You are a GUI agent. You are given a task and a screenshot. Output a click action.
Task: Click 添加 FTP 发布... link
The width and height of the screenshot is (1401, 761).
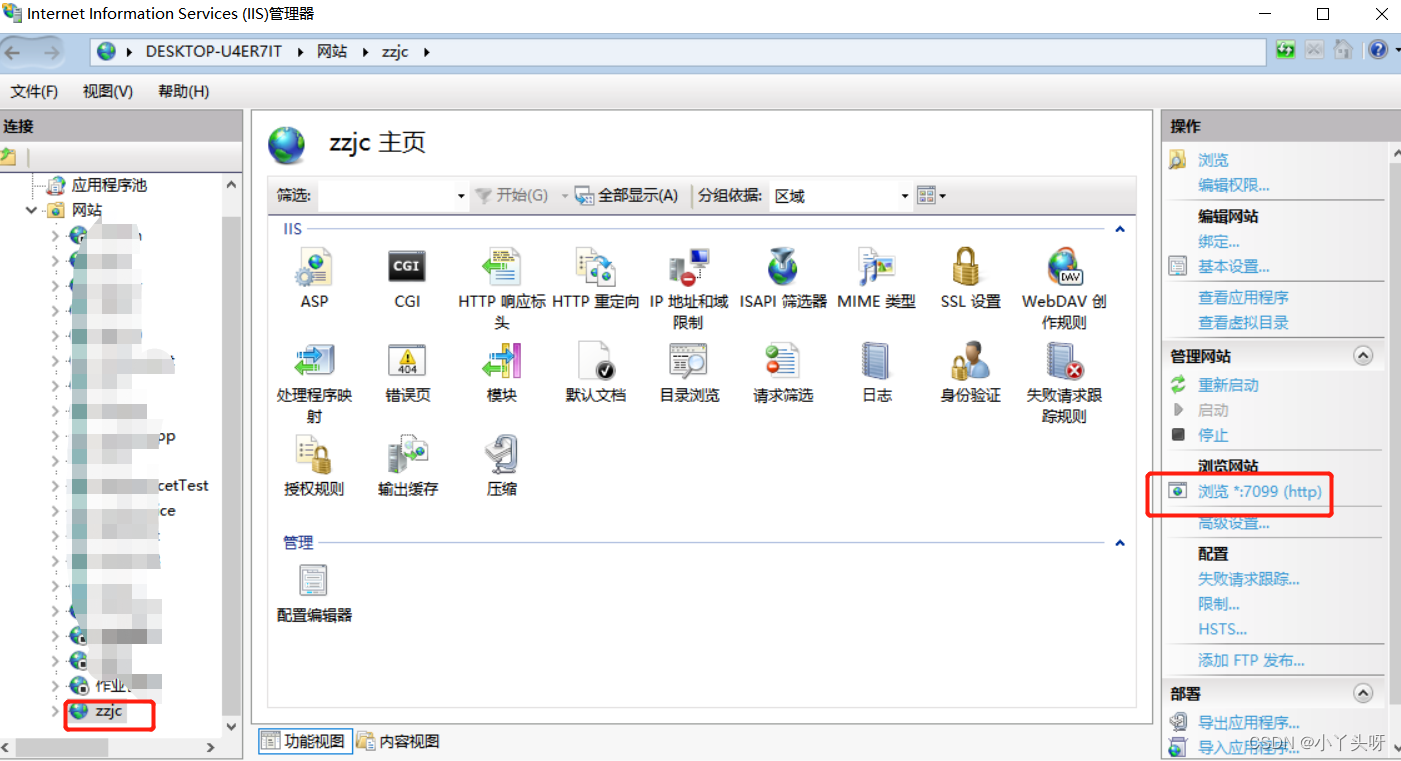1251,661
